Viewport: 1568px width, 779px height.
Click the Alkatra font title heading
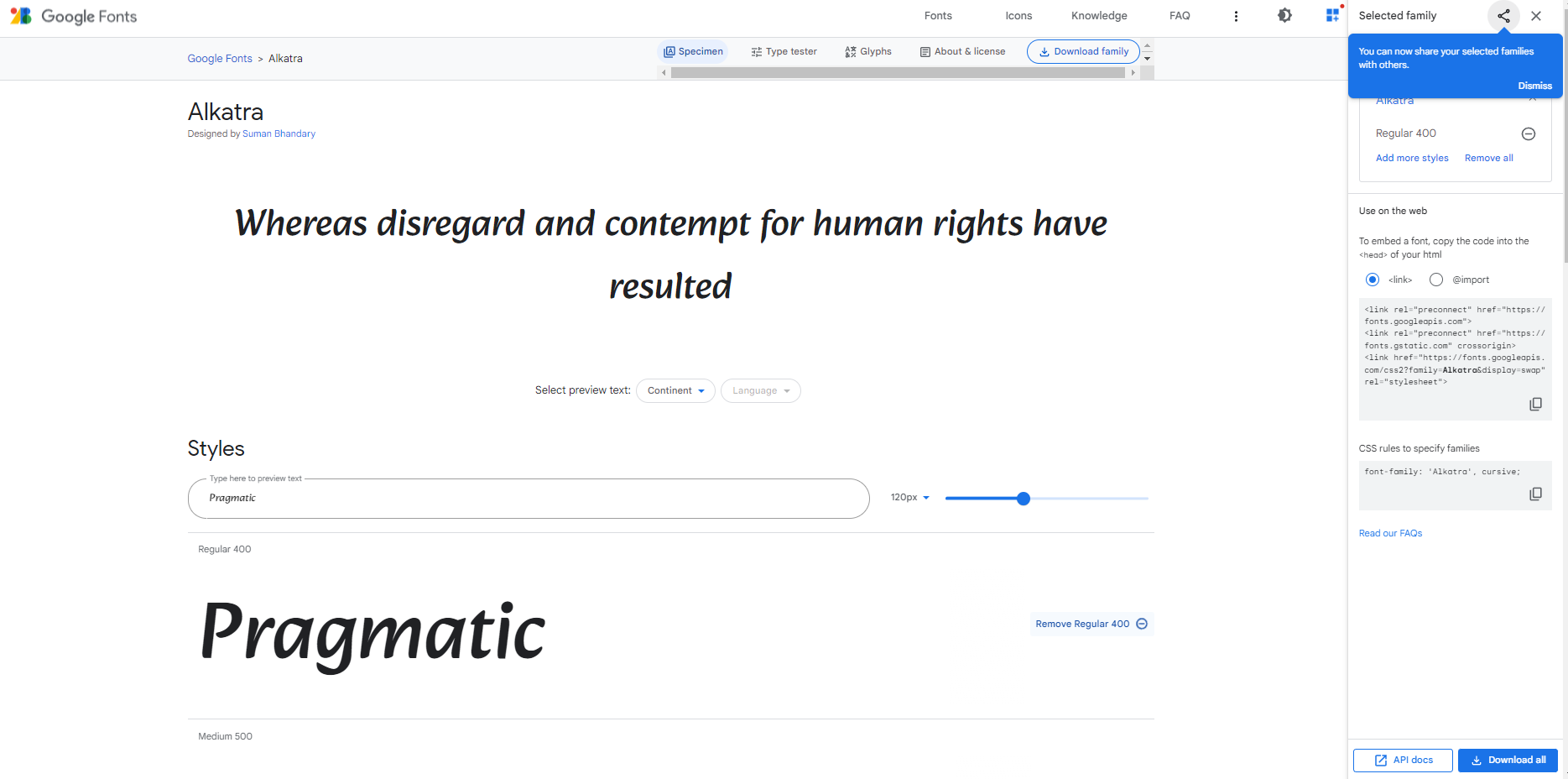pos(226,112)
